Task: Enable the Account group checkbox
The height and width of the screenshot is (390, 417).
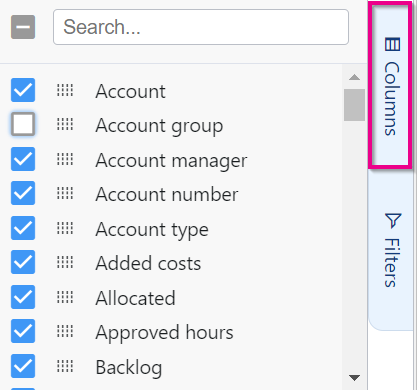Action: point(23,124)
